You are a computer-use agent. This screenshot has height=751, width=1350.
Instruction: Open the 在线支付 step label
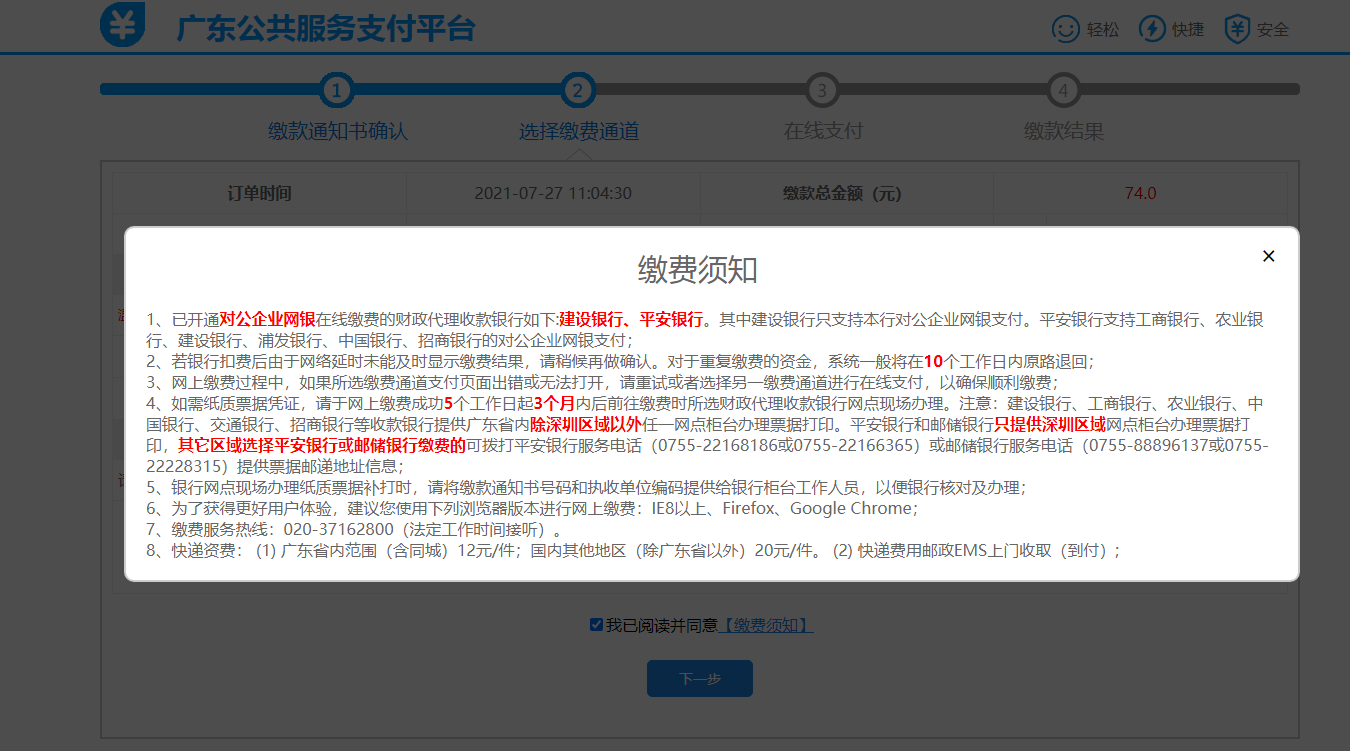click(x=822, y=132)
